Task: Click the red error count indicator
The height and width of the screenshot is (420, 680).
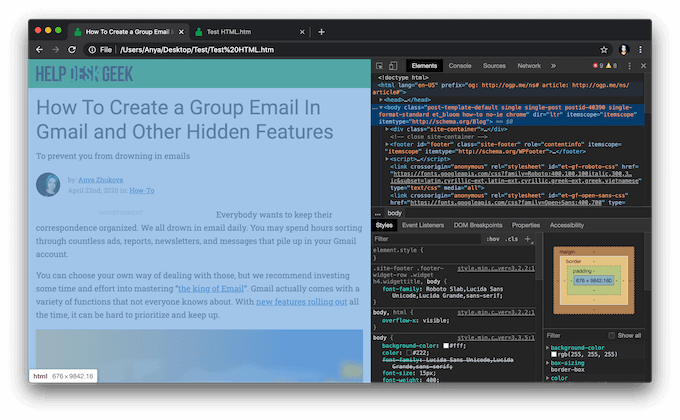Action: pyautogui.click(x=598, y=65)
